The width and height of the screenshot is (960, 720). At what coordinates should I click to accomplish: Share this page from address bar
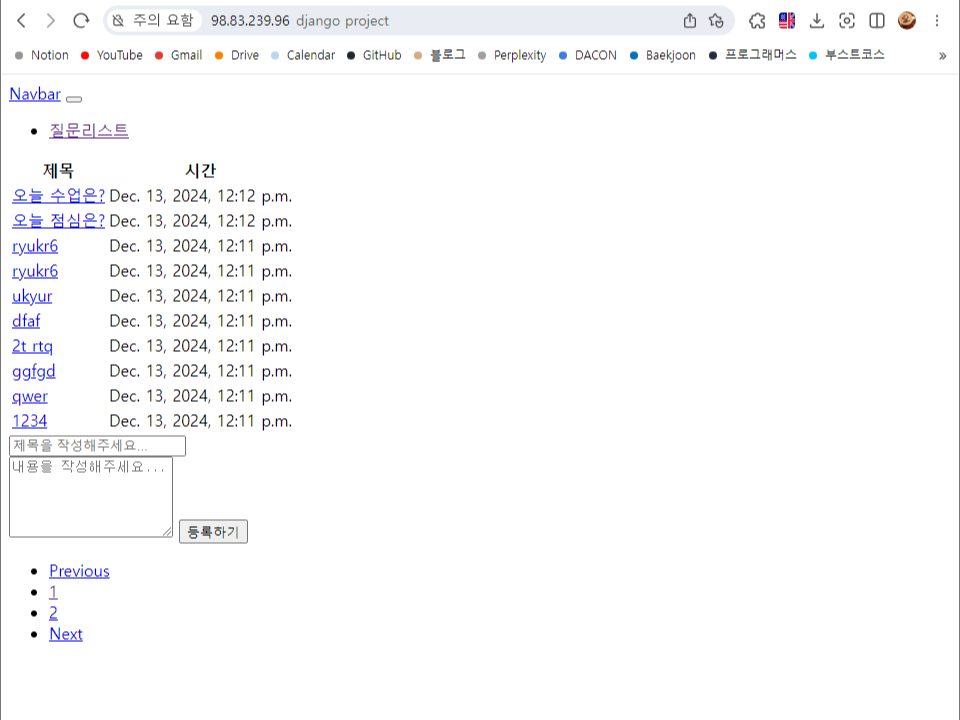click(690, 21)
